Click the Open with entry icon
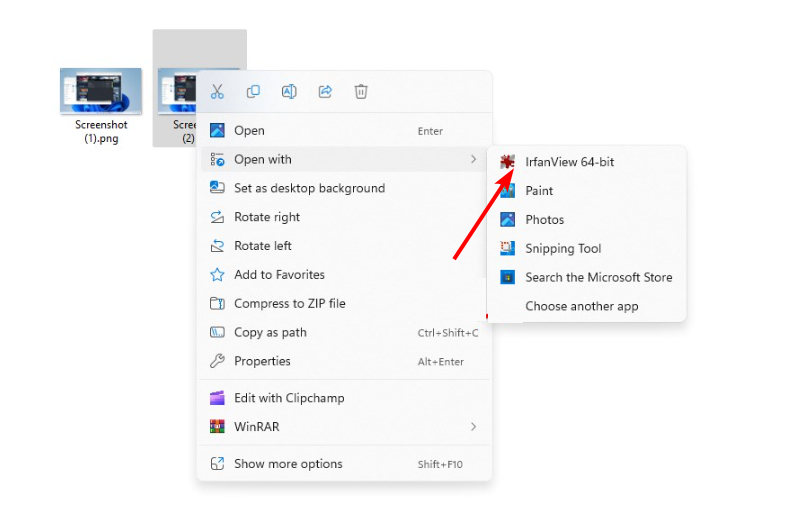The image size is (810, 514). pos(217,159)
